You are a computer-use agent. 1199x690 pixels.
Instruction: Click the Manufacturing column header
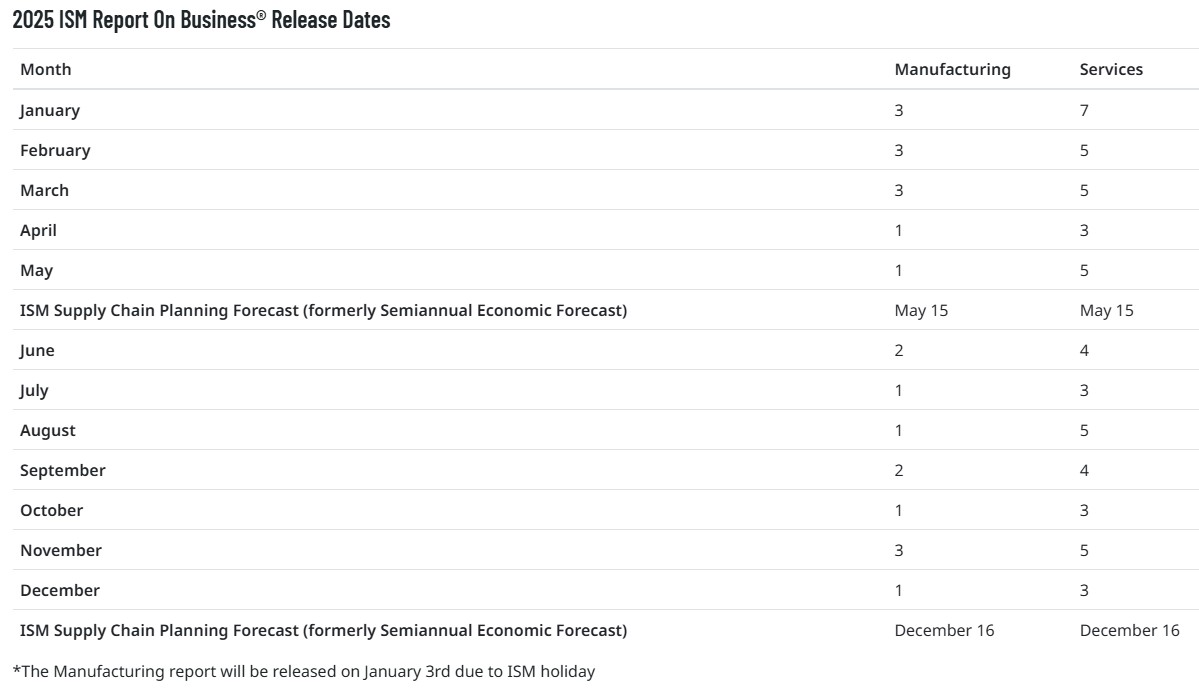click(952, 69)
